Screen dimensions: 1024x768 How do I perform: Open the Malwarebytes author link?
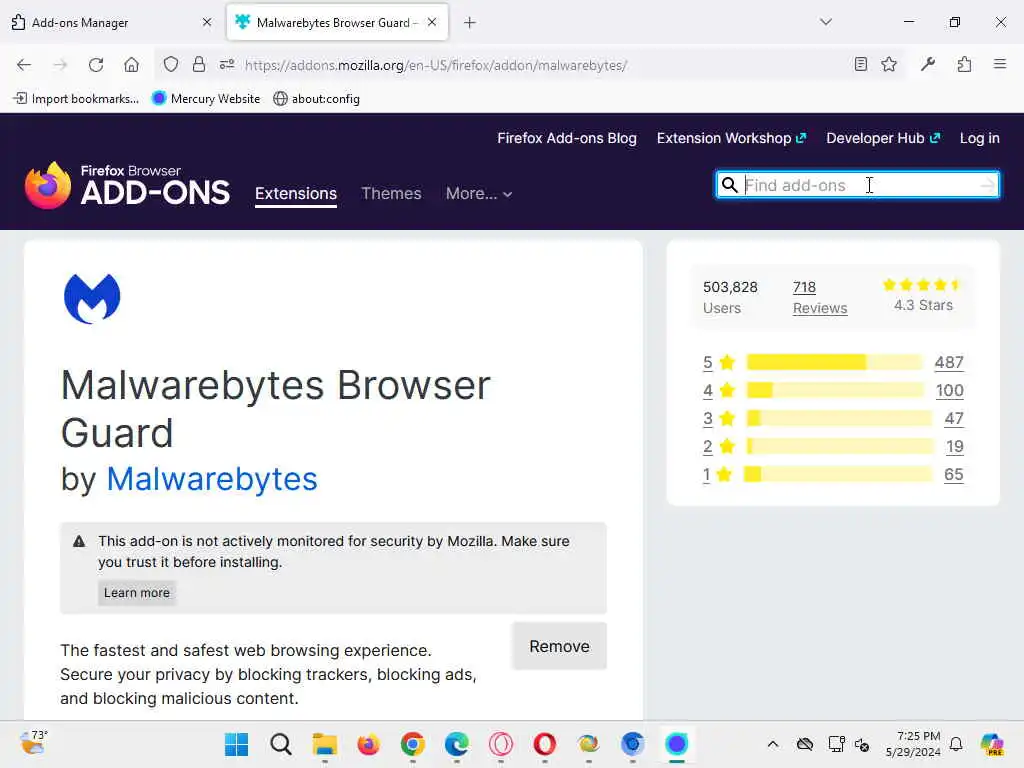pos(212,479)
